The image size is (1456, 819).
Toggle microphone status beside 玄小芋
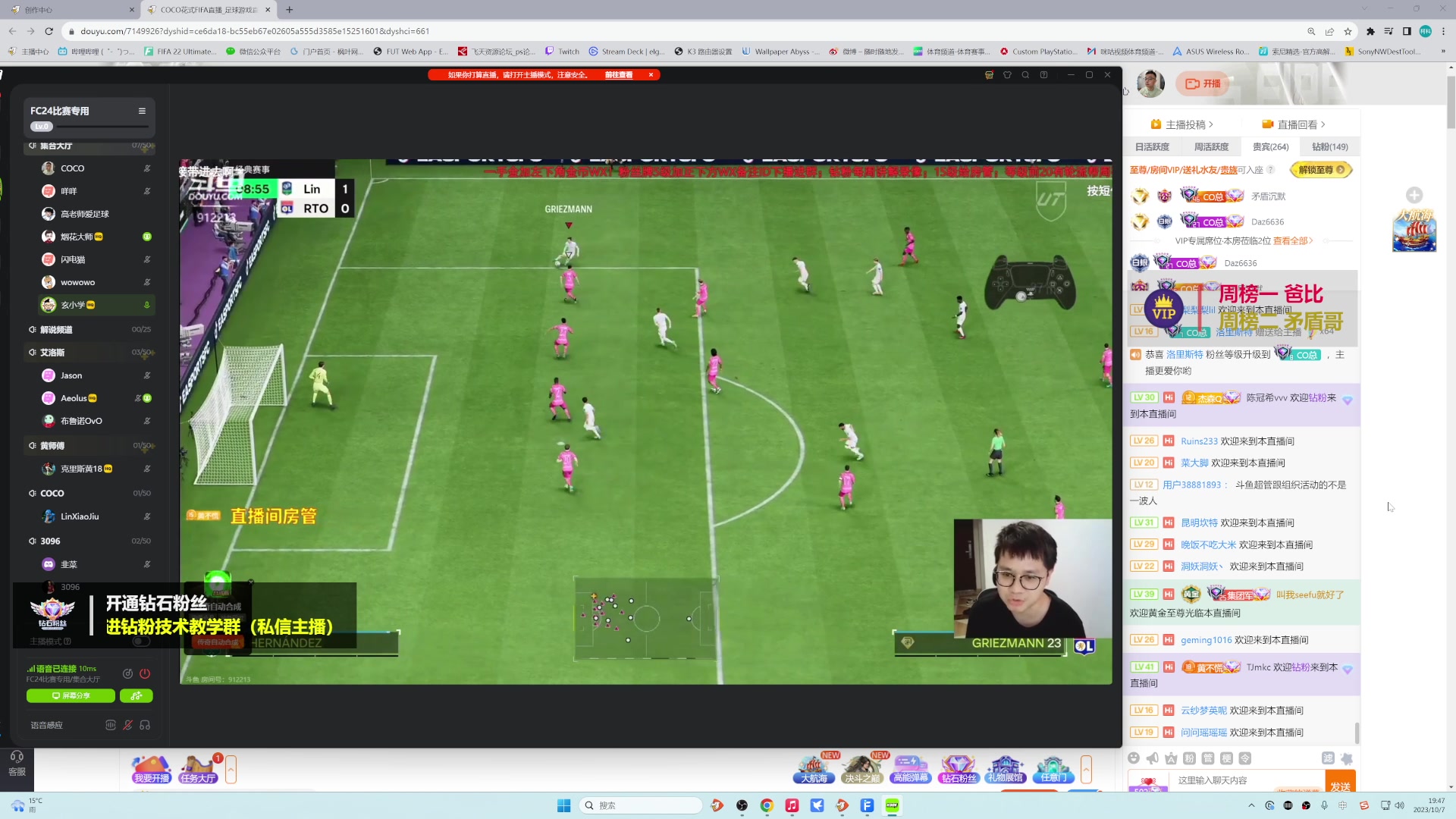tap(147, 305)
